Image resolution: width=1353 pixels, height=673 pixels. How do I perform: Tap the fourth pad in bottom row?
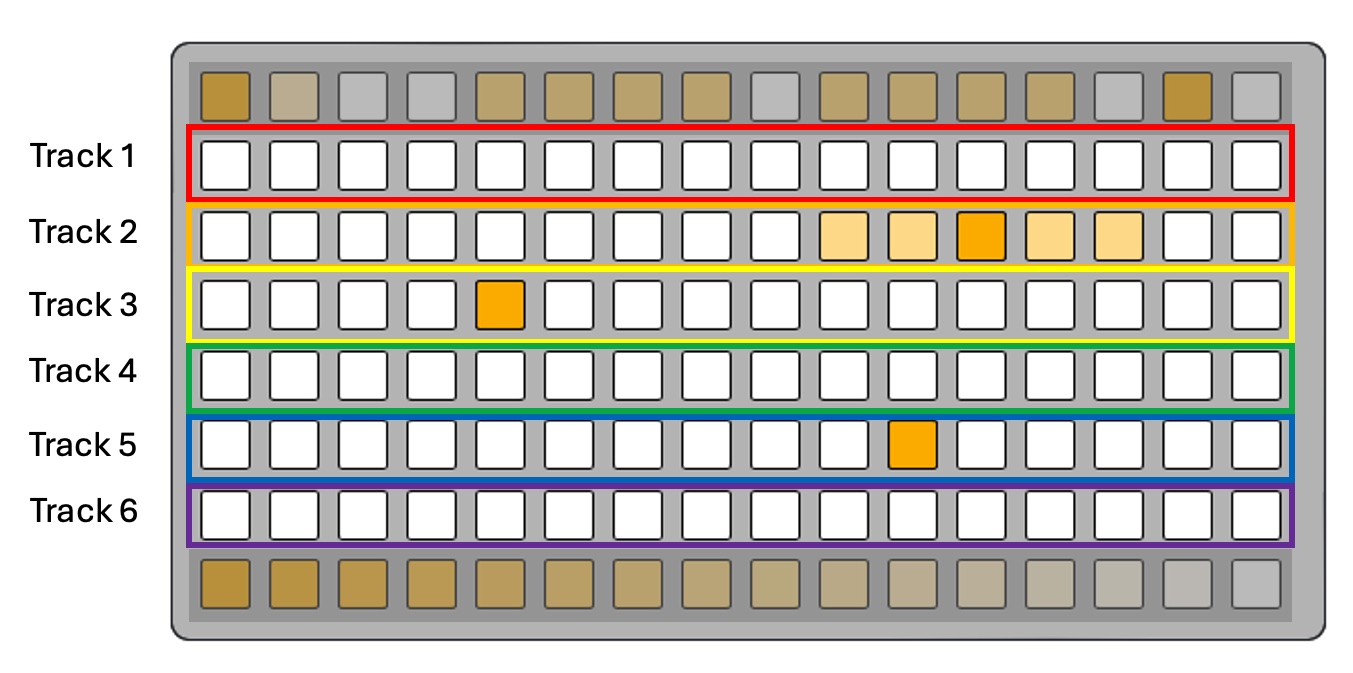[x=431, y=584]
